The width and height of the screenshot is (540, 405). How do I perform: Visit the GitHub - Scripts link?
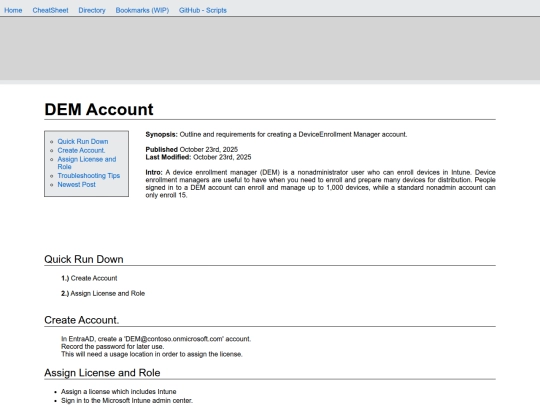[202, 10]
